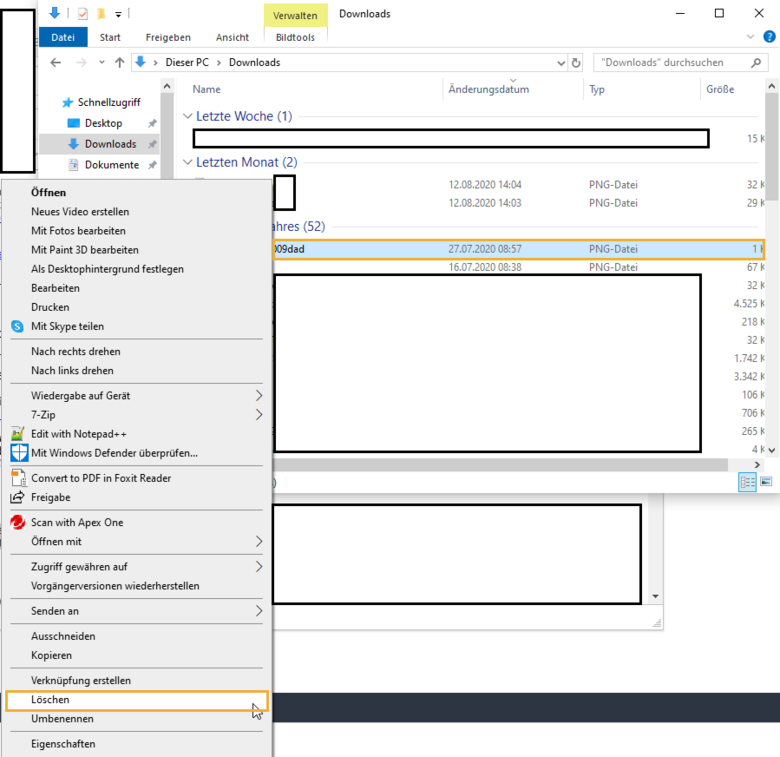Customize quick access toolbar dropdown
This screenshot has width=780, height=757.
[118, 14]
